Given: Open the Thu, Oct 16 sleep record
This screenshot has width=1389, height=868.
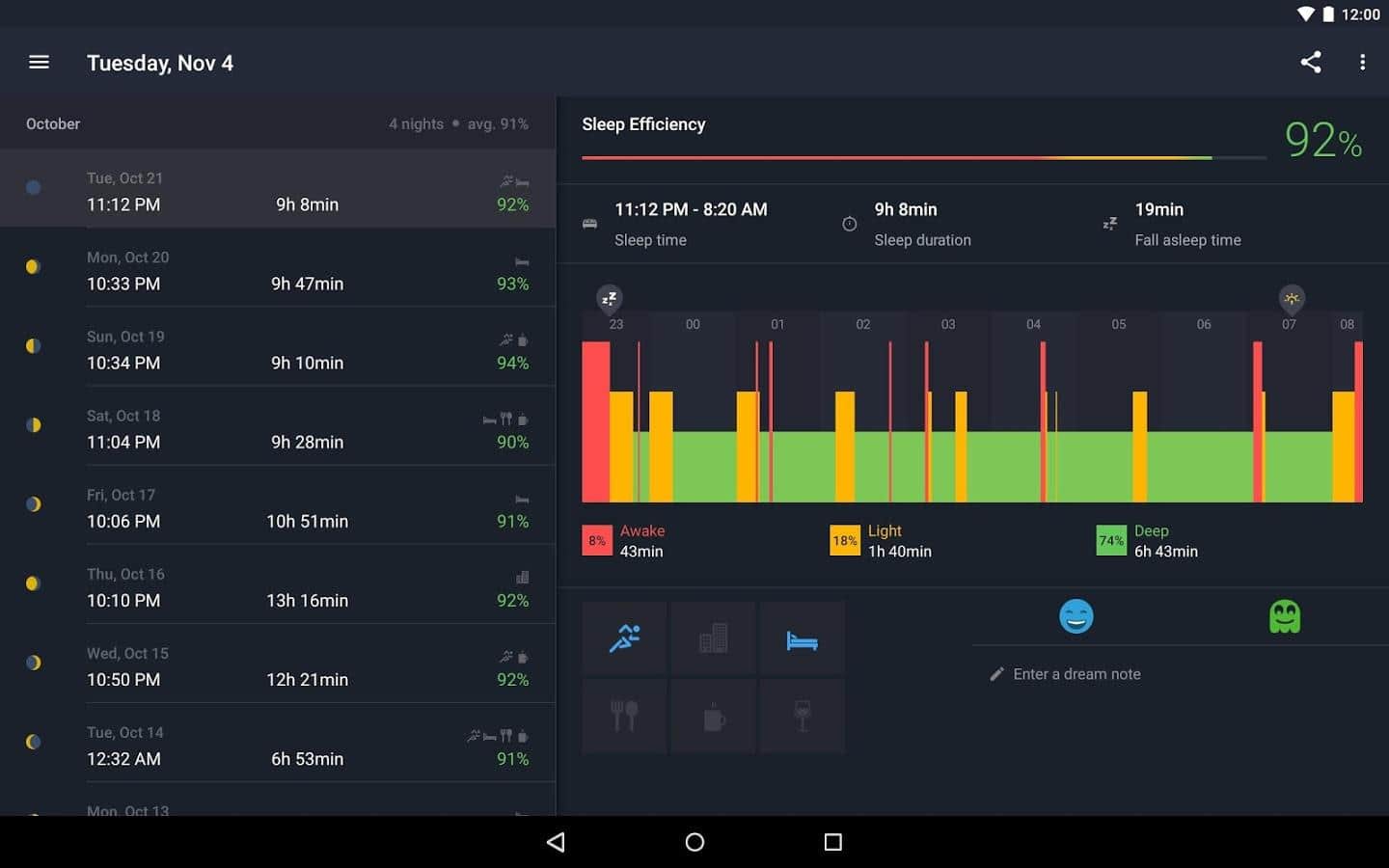Looking at the screenshot, I should pyautogui.click(x=278, y=587).
